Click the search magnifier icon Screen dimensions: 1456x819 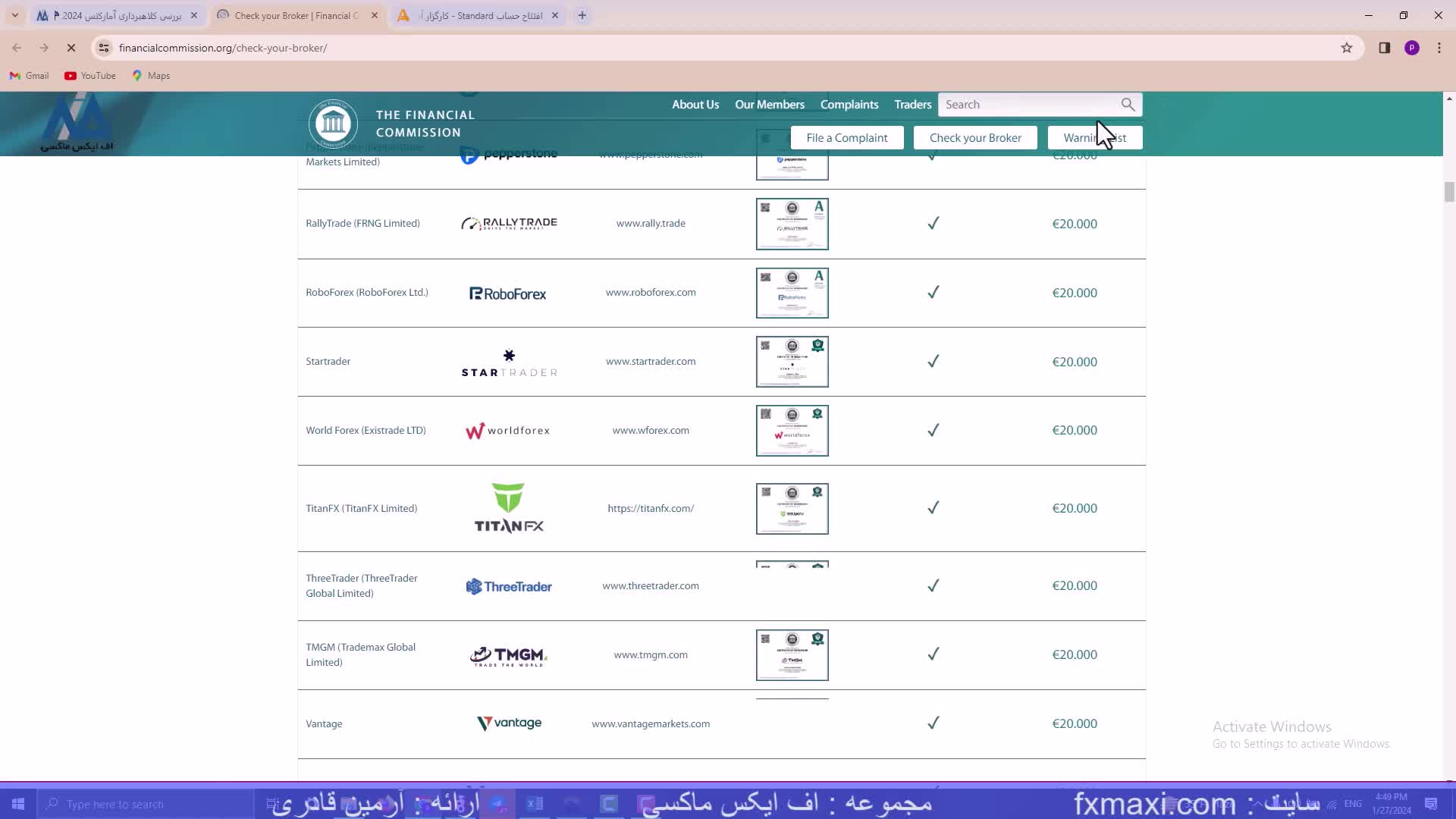pos(1128,105)
